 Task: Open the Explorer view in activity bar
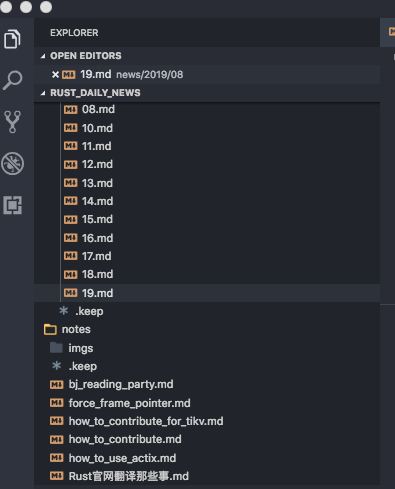pos(12,39)
